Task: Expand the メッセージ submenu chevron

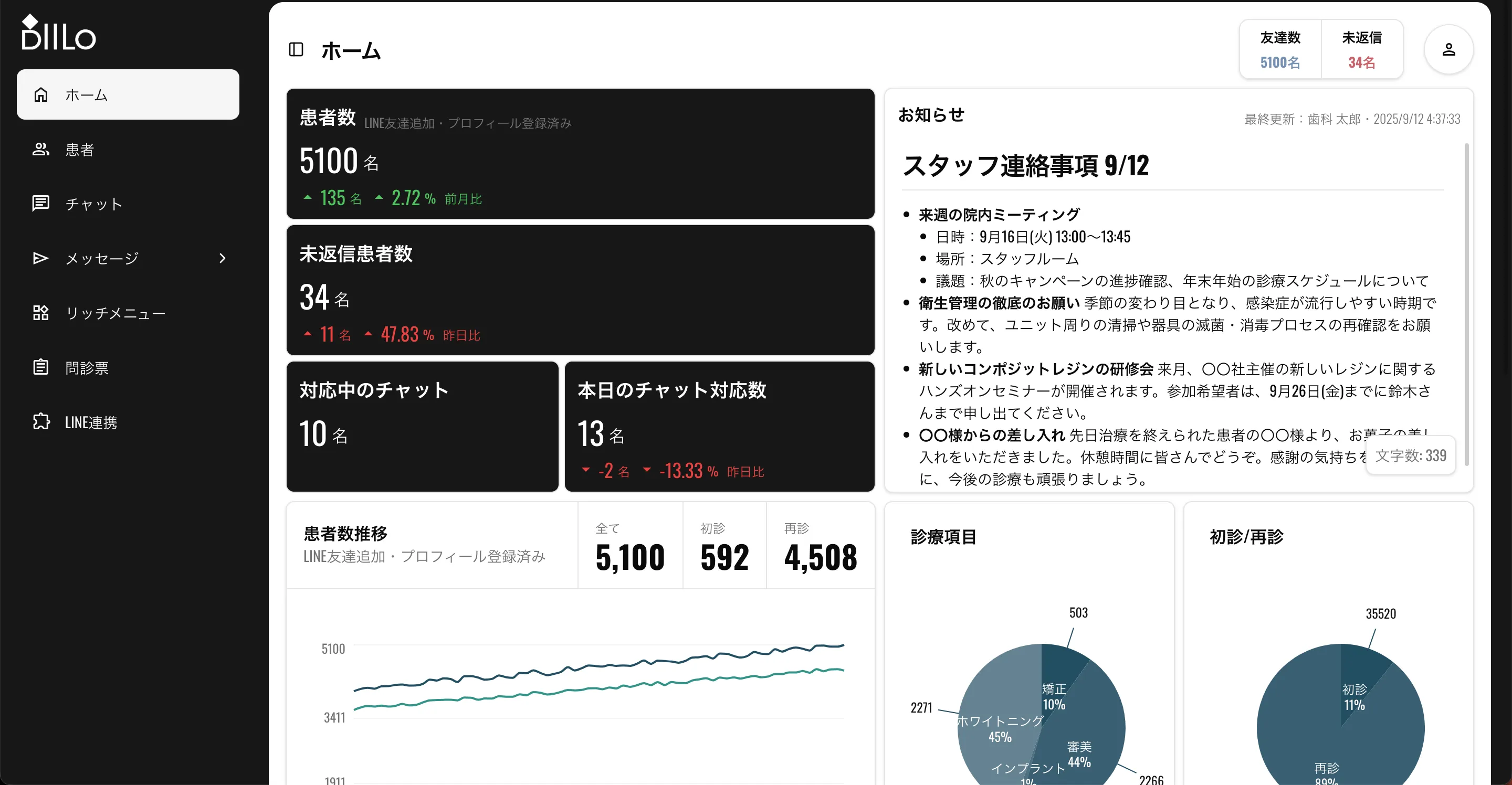Action: pos(222,258)
